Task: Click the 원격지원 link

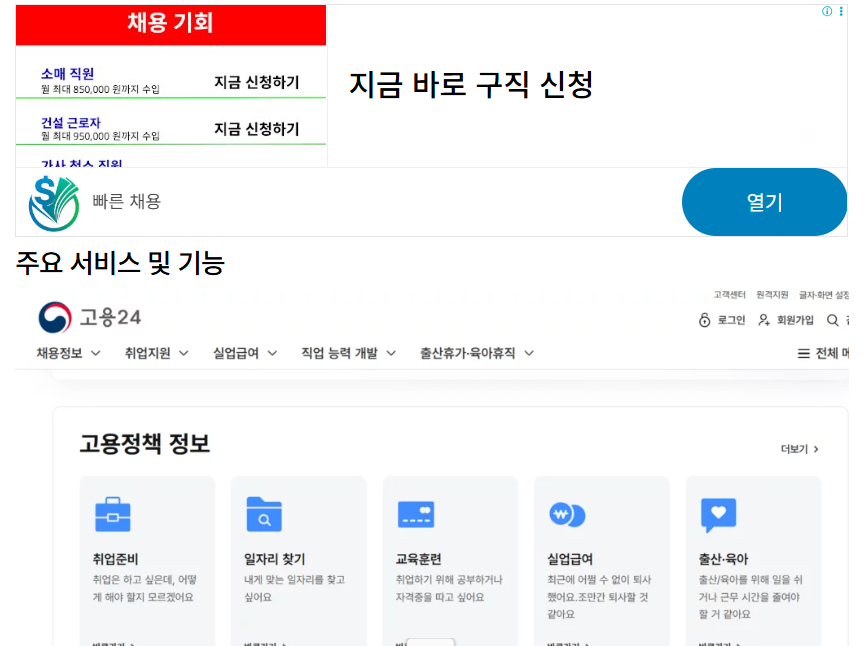Action: [x=772, y=295]
